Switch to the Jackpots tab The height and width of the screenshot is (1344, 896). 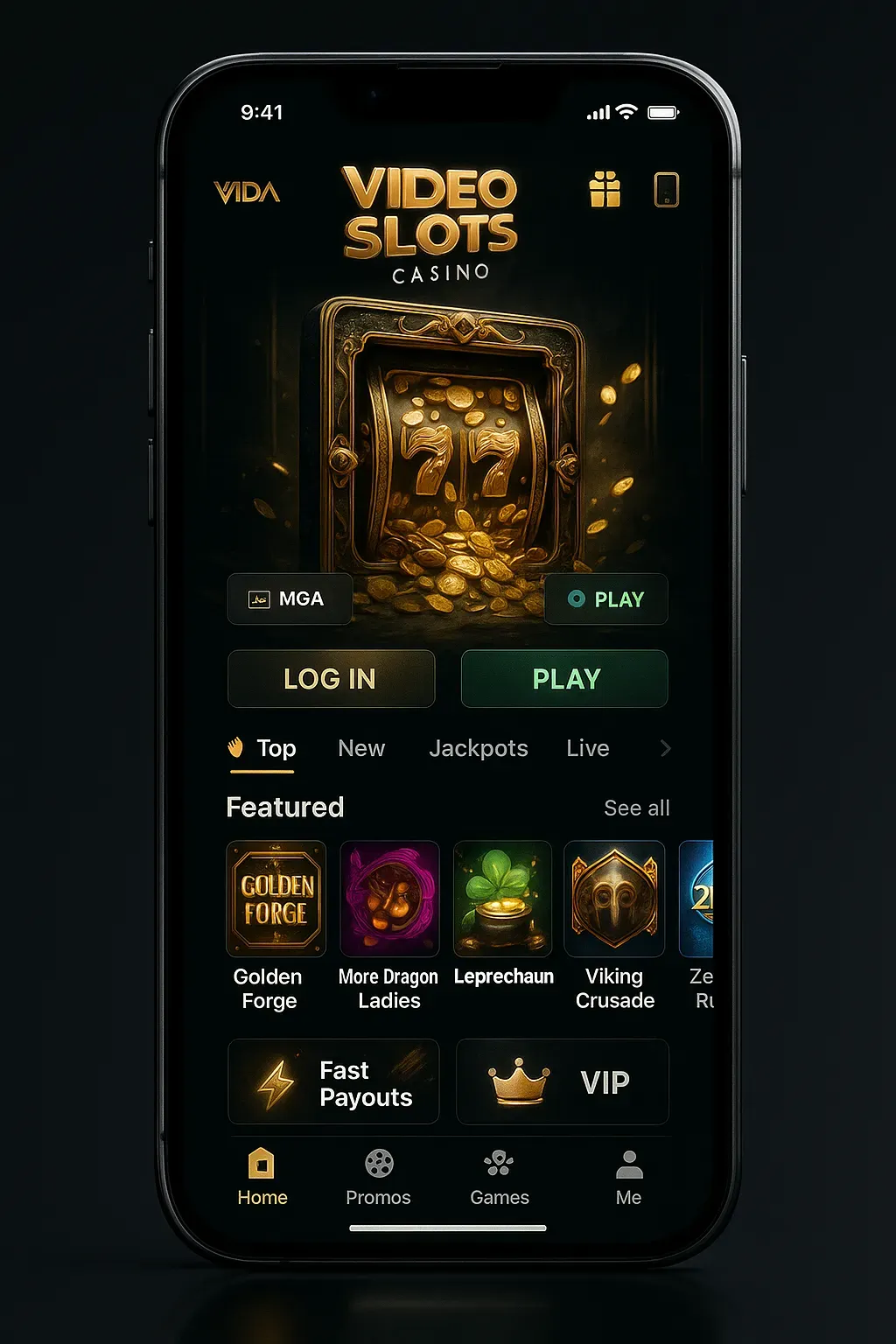point(479,749)
